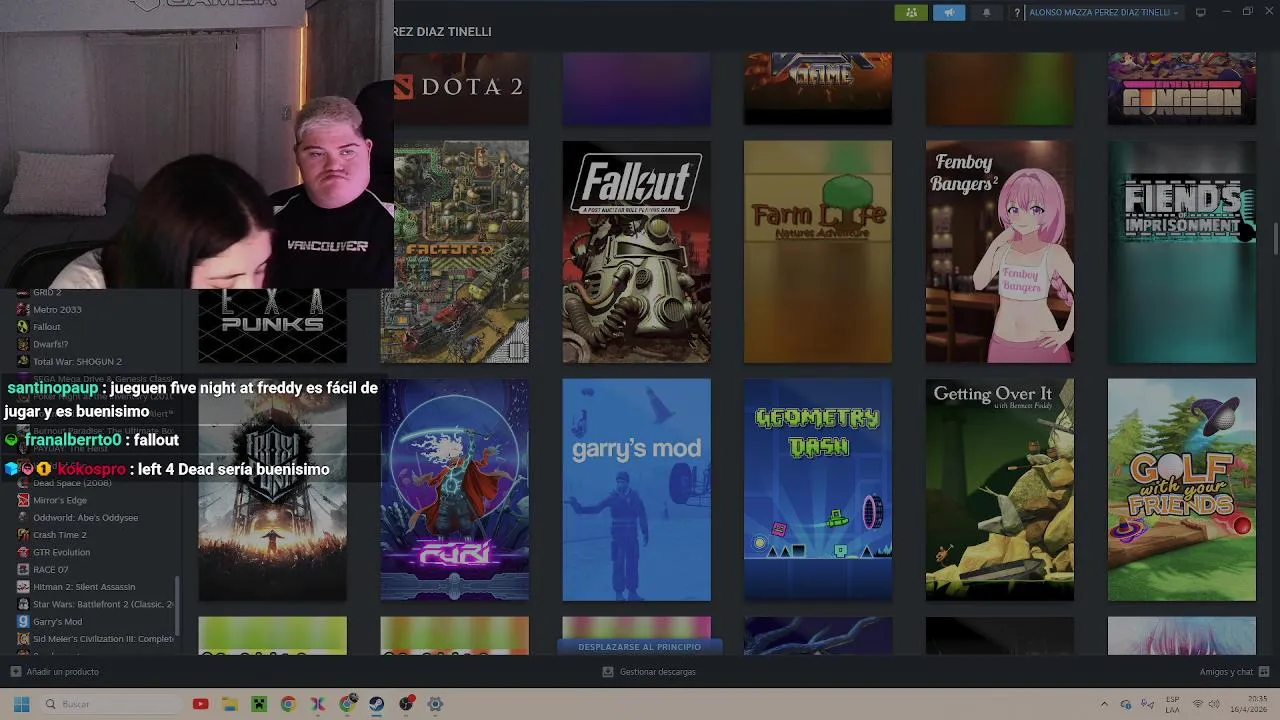Open the Steam notifications bell
Image resolution: width=1280 pixels, height=720 pixels.
tap(986, 12)
